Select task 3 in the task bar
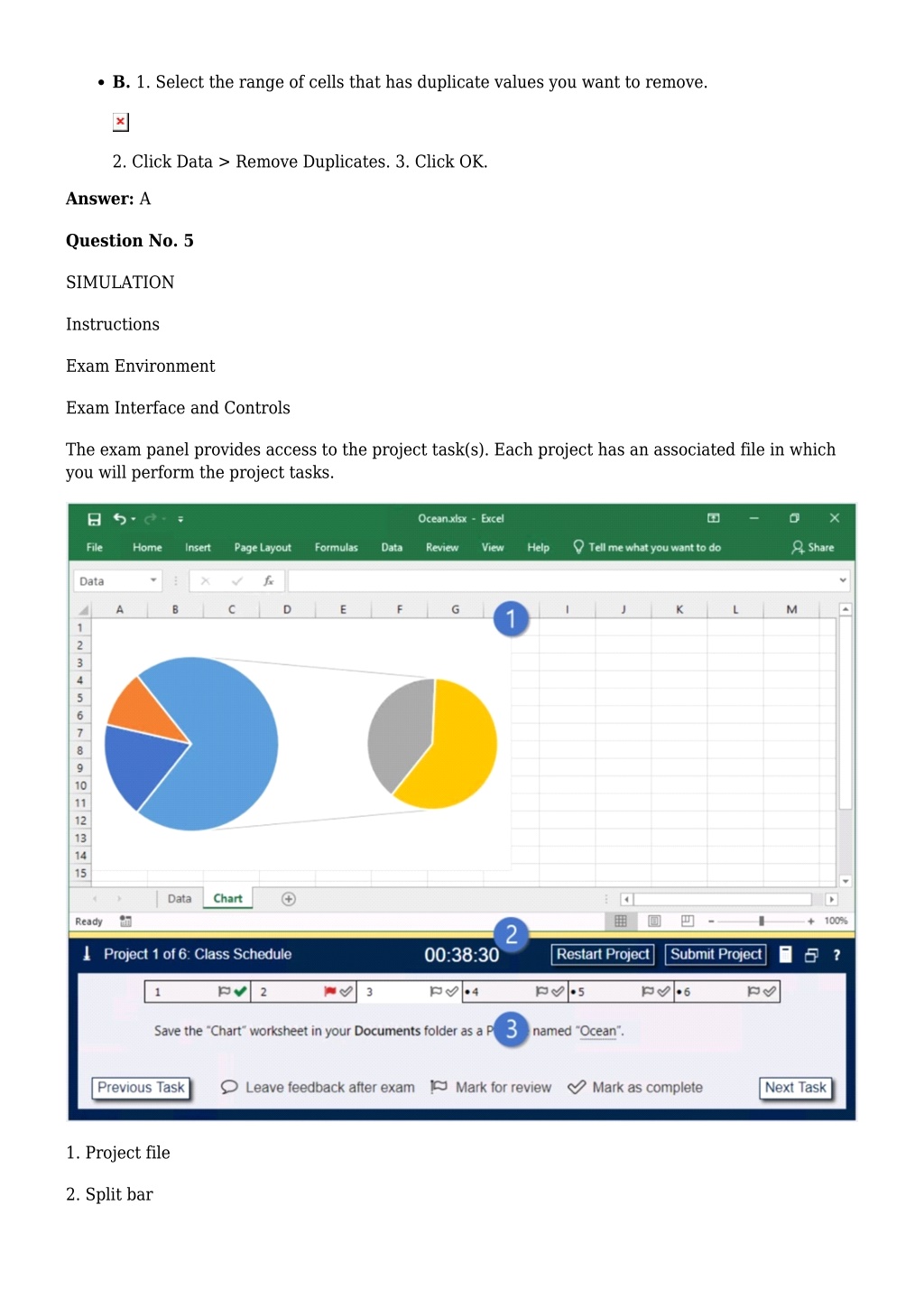This screenshot has width=924, height=1307. pos(409,992)
